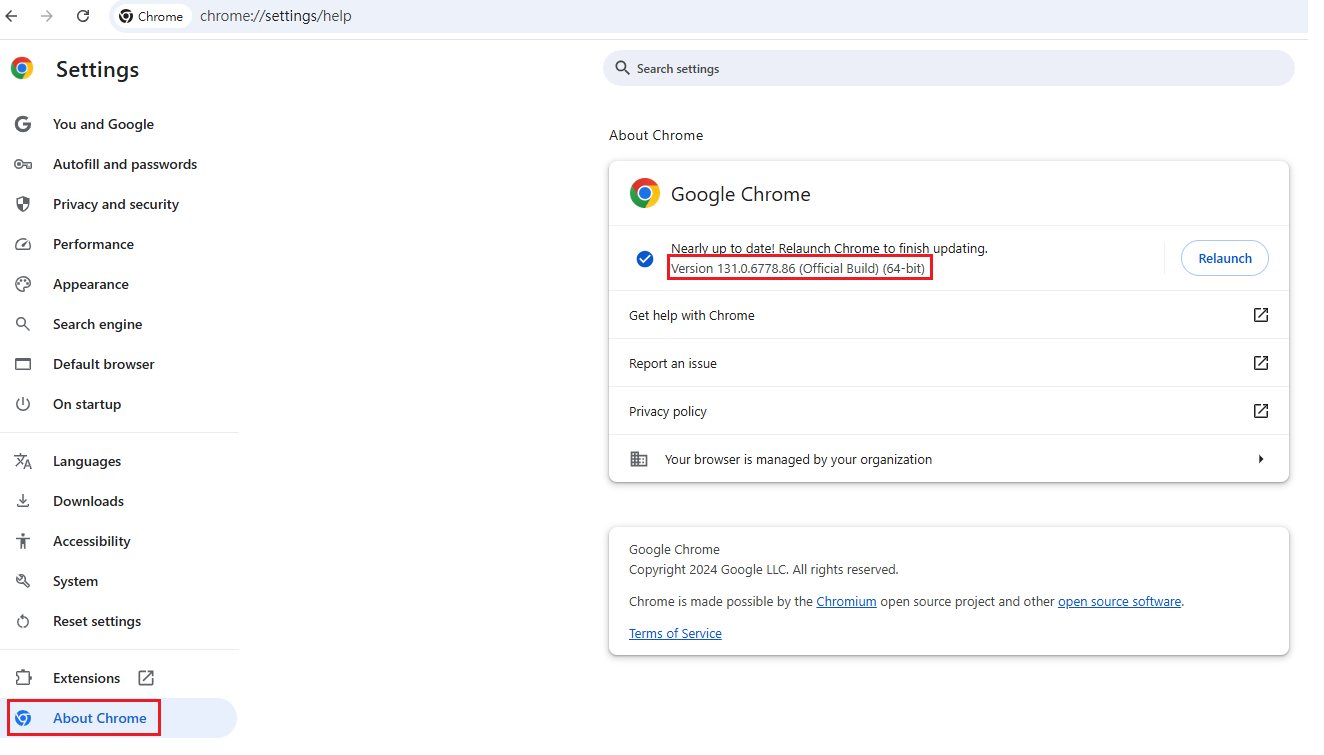Open external link icon for Get help with Chrome
The width and height of the screenshot is (1324, 755).
point(1260,315)
